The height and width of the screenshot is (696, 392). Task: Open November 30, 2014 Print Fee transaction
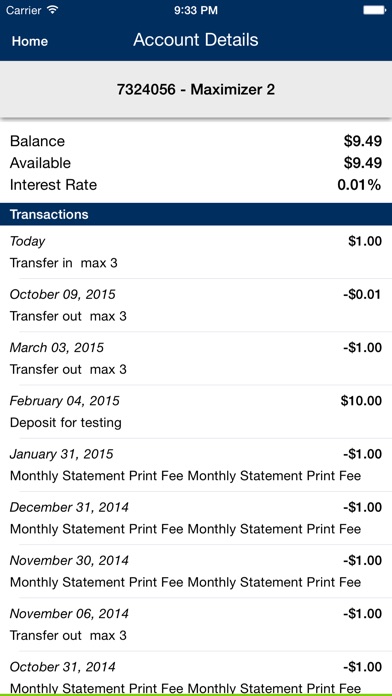196,572
